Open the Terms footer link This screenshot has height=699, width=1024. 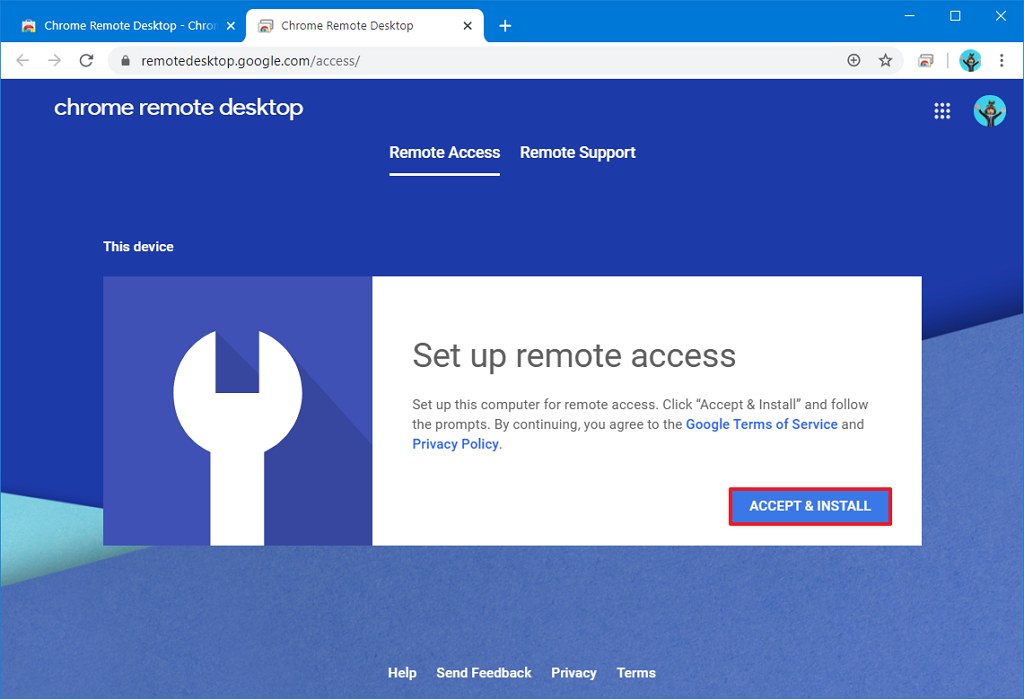coord(636,673)
